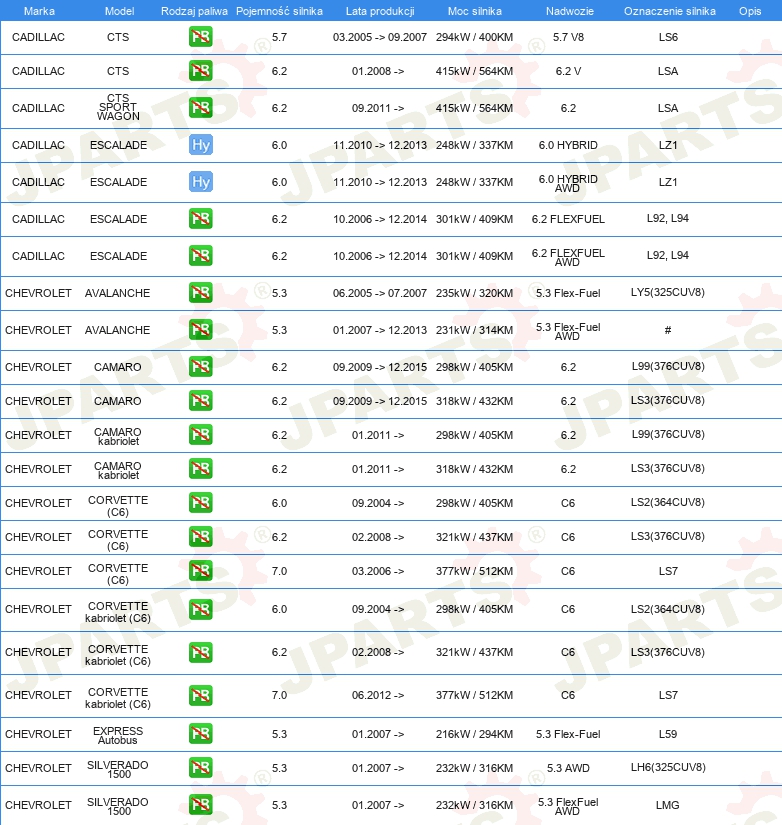
Task: Click petrol fuel icon in Cadillac CTS 5.7 row
Action: point(200,37)
